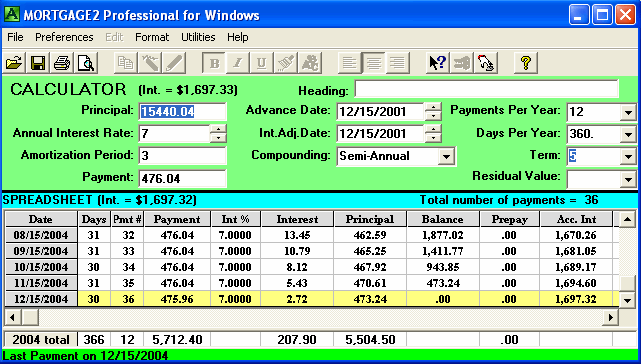This screenshot has width=641, height=364.
Task: Expand the Payments Per Year dropdown
Action: click(x=628, y=112)
